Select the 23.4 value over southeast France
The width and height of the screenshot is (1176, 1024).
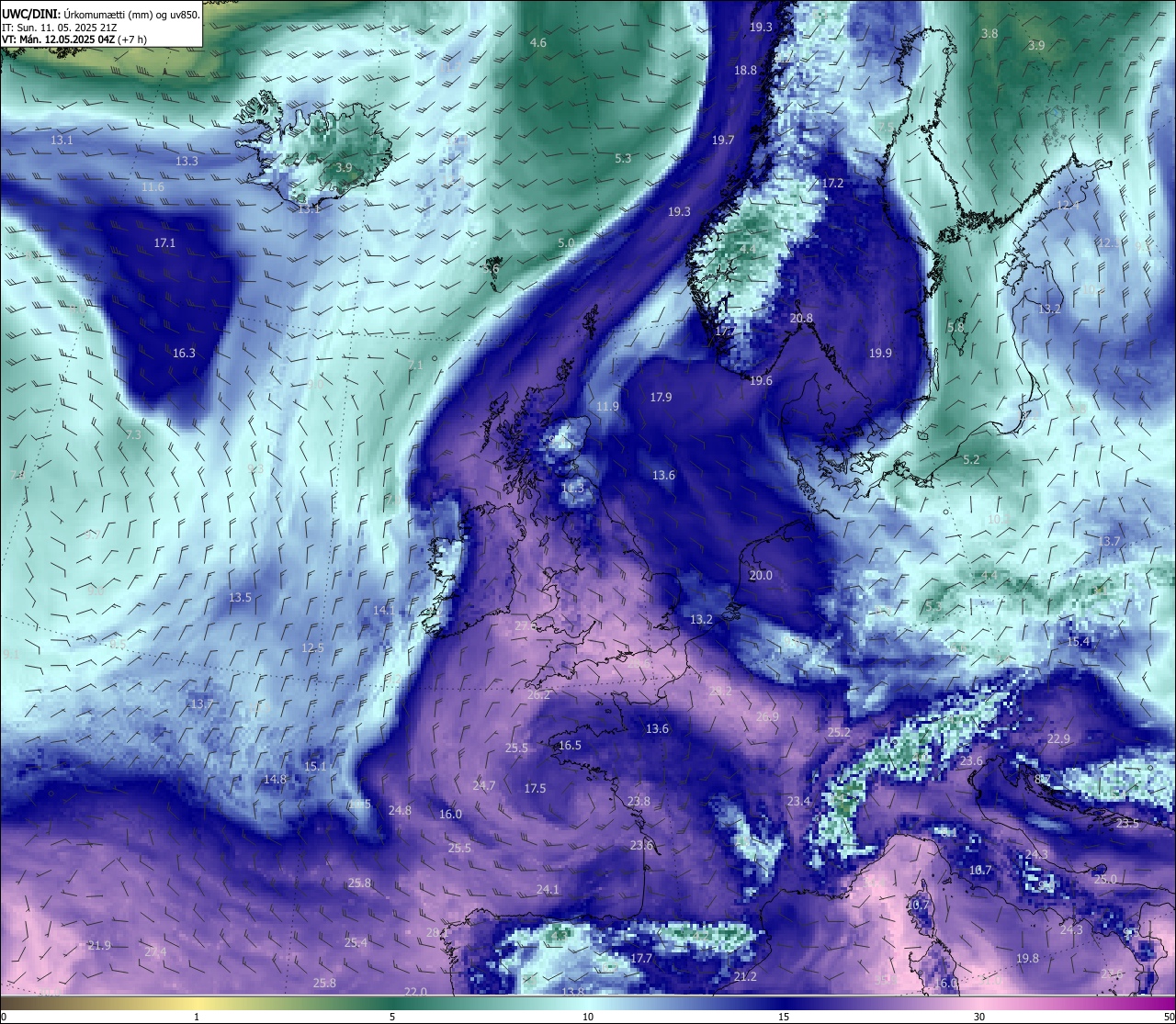click(798, 802)
